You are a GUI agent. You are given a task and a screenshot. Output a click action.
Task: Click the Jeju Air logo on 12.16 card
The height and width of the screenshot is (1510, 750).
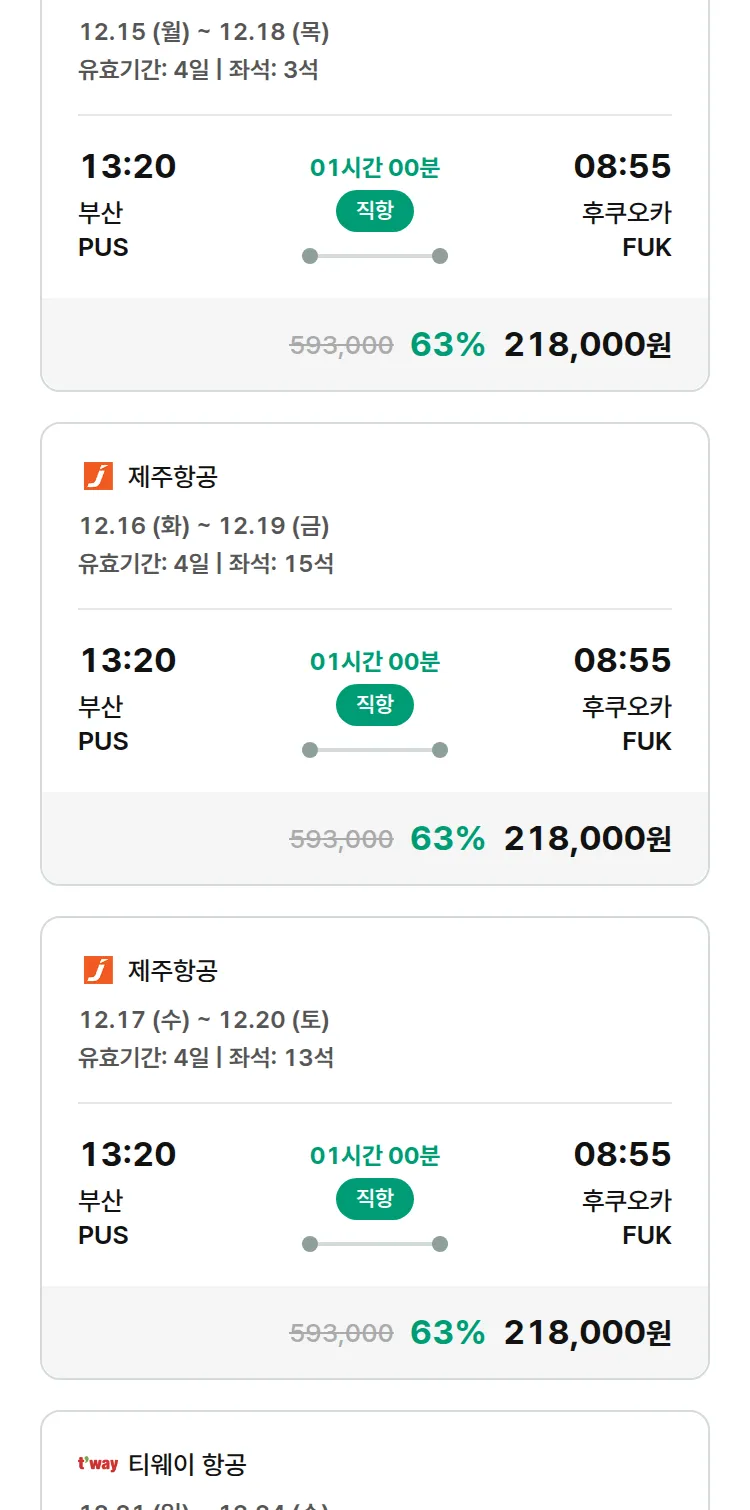[x=98, y=476]
